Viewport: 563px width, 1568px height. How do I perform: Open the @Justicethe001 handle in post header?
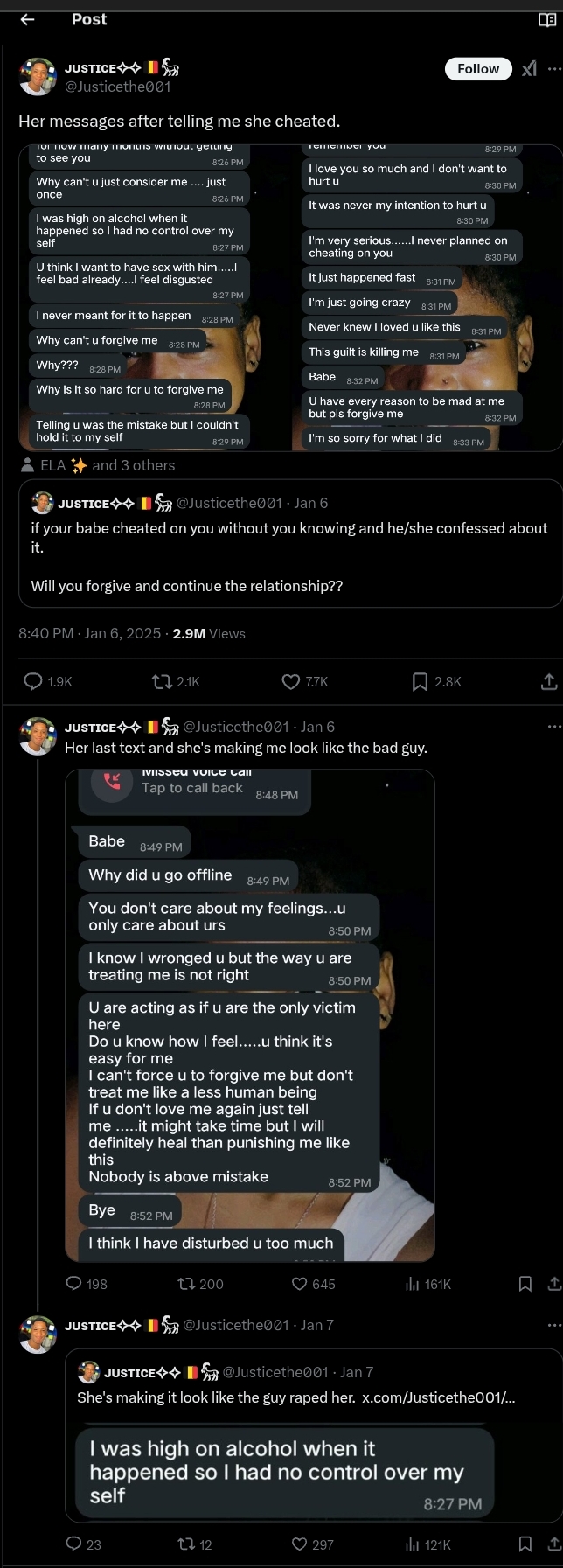(118, 87)
